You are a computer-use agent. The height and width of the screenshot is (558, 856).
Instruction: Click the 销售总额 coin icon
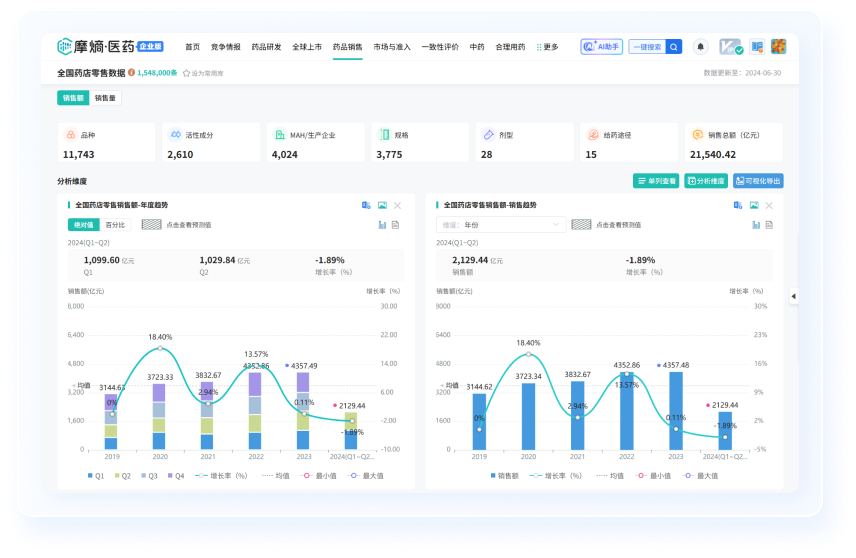pyautogui.click(x=698, y=135)
